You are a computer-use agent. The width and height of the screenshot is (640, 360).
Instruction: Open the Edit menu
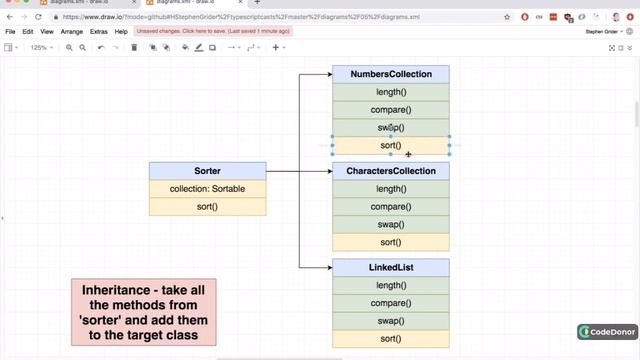[x=28, y=31]
